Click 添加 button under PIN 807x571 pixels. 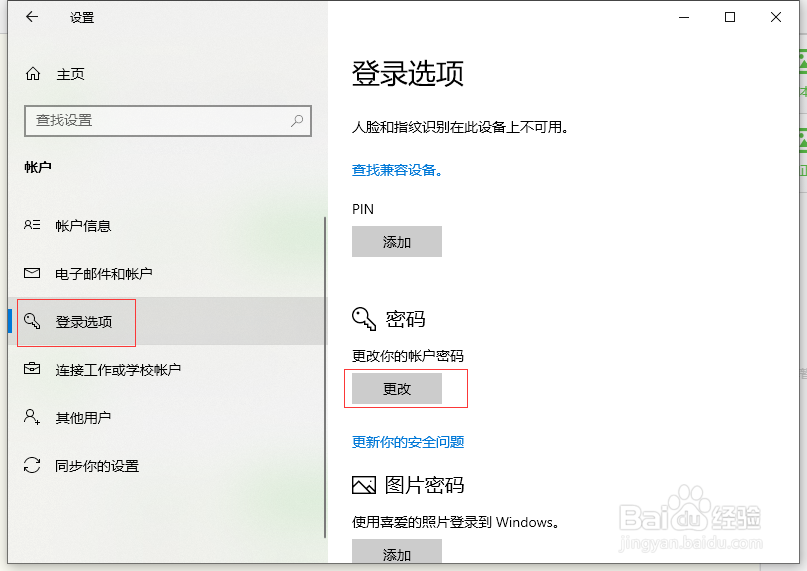coord(397,241)
